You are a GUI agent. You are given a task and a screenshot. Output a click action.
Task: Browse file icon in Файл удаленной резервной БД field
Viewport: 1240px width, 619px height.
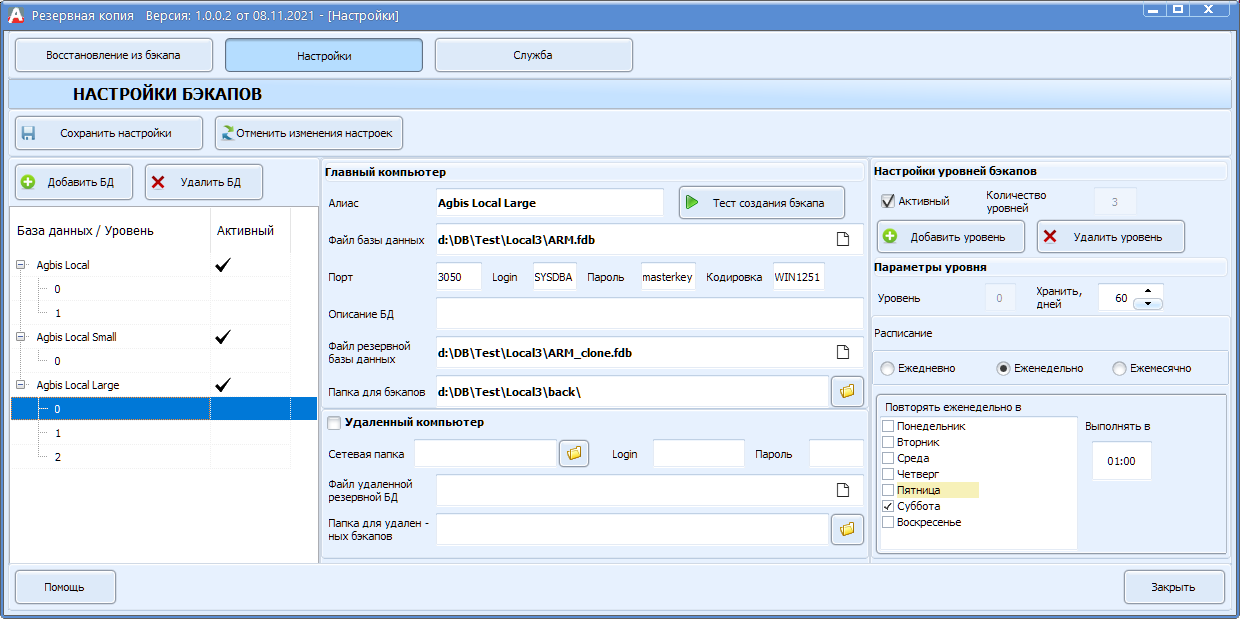(843, 490)
